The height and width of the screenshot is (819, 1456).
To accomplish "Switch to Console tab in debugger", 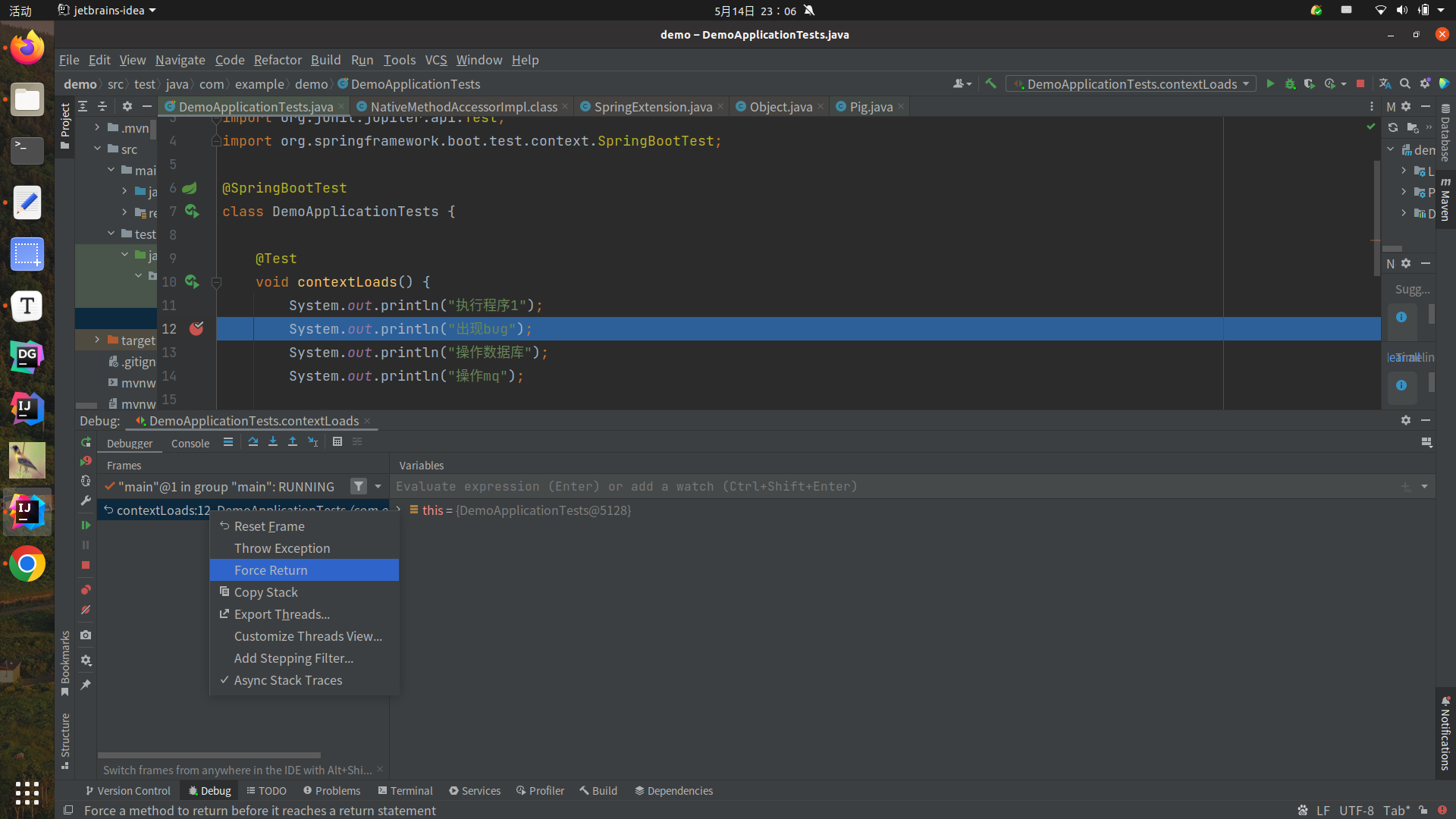I will [190, 444].
